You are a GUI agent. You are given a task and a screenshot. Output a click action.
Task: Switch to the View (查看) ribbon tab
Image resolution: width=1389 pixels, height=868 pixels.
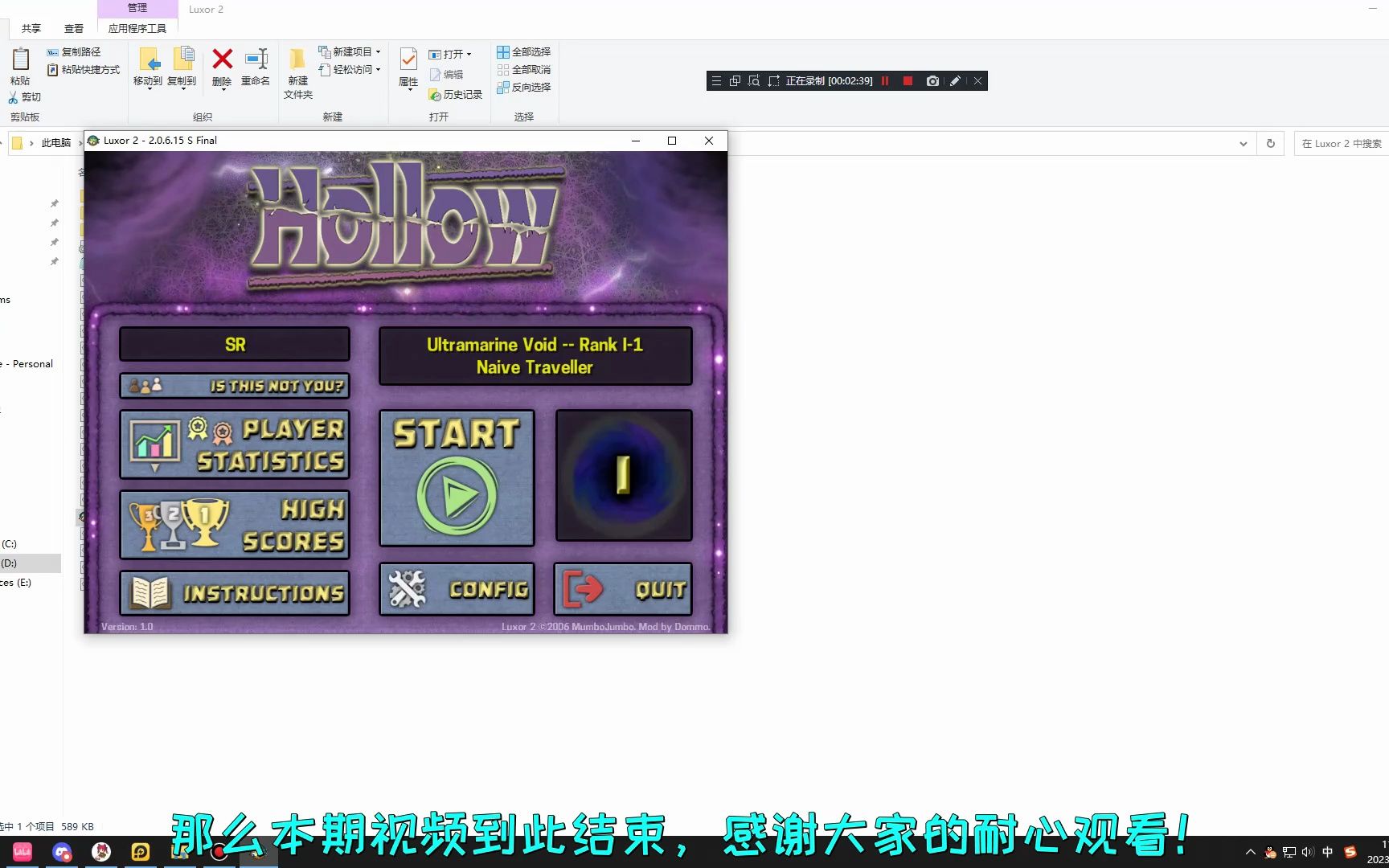click(74, 29)
